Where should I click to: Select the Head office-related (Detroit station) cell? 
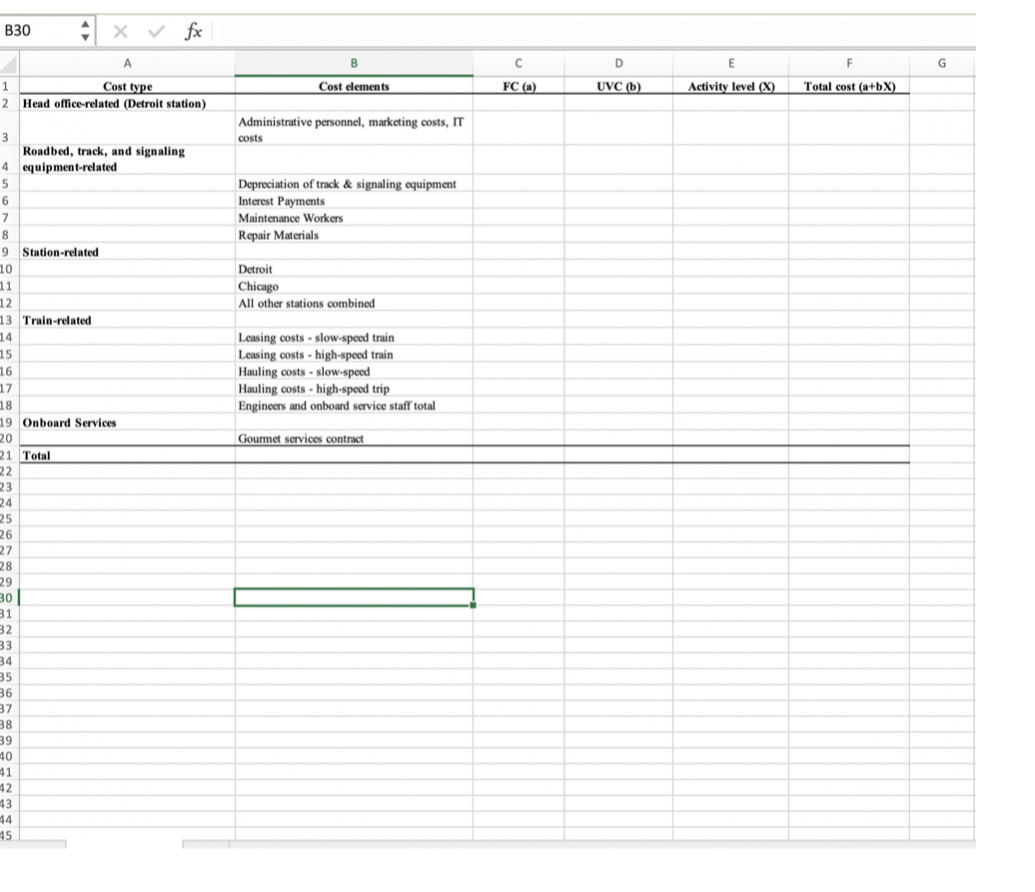[x=128, y=103]
